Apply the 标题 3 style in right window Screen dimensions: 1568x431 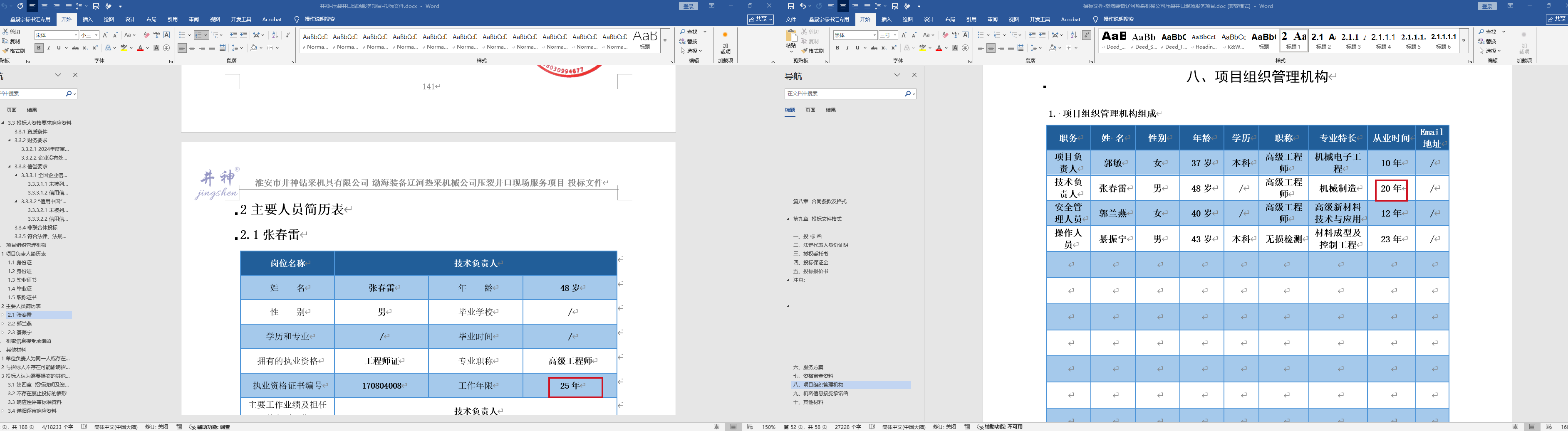coord(1353,40)
